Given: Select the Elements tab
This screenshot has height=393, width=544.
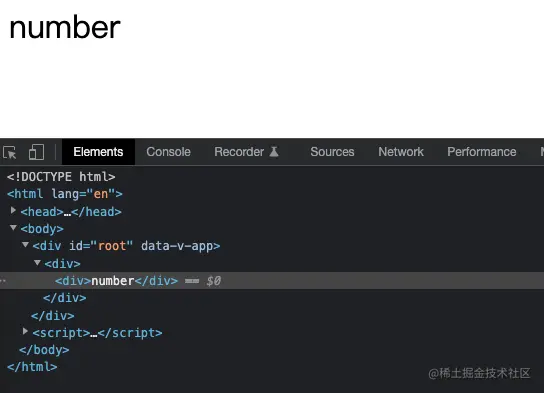Looking at the screenshot, I should point(98,152).
